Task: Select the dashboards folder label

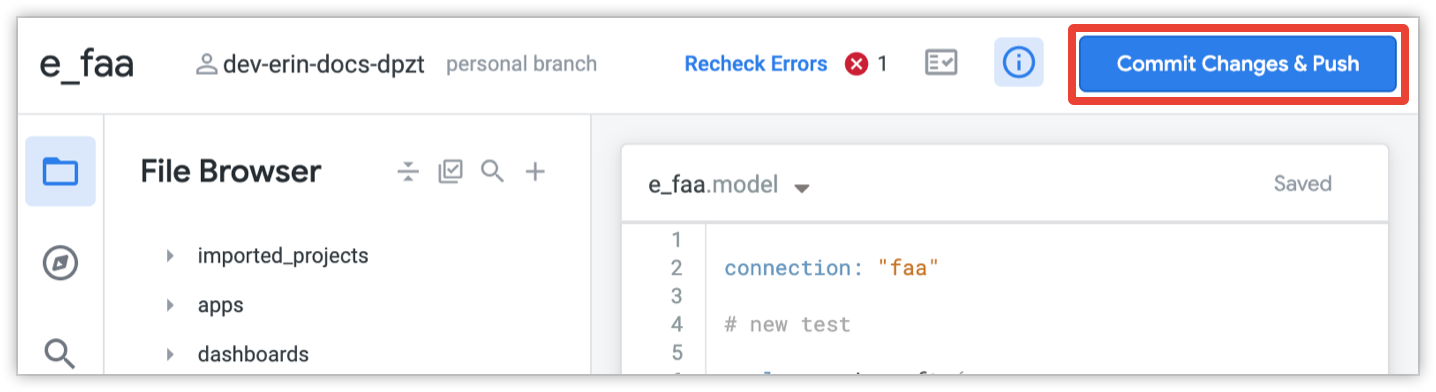Action: (253, 354)
